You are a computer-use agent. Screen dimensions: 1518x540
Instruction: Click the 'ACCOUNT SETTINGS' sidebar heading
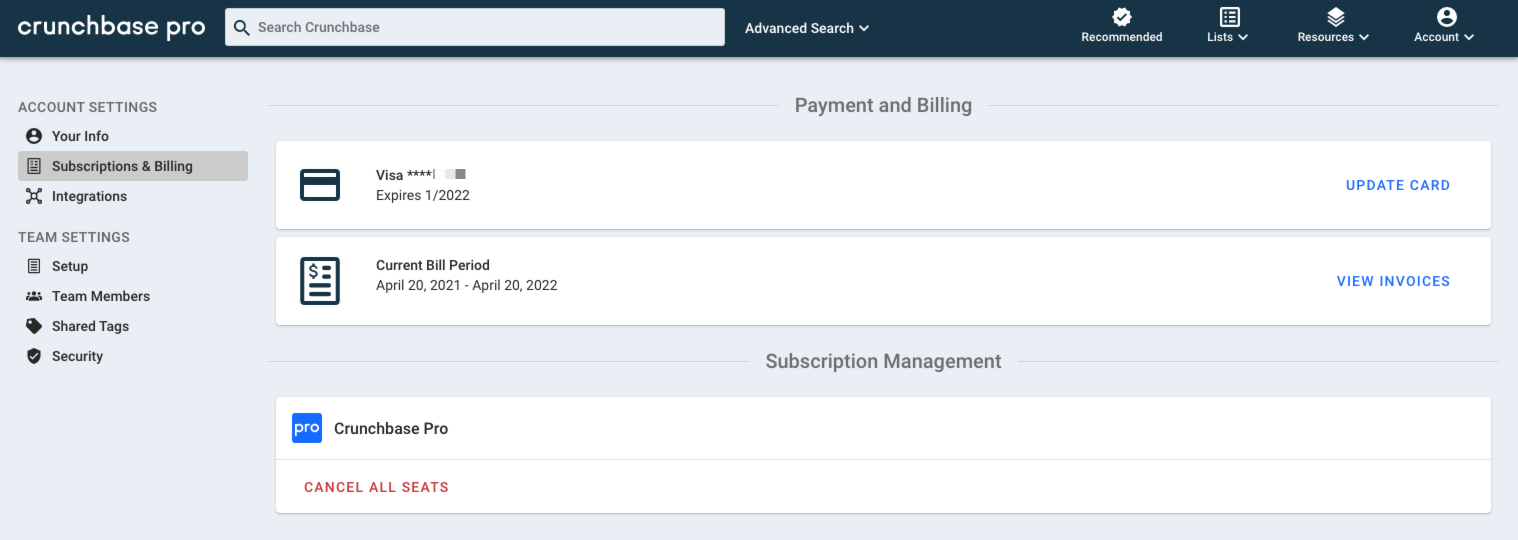pos(88,107)
